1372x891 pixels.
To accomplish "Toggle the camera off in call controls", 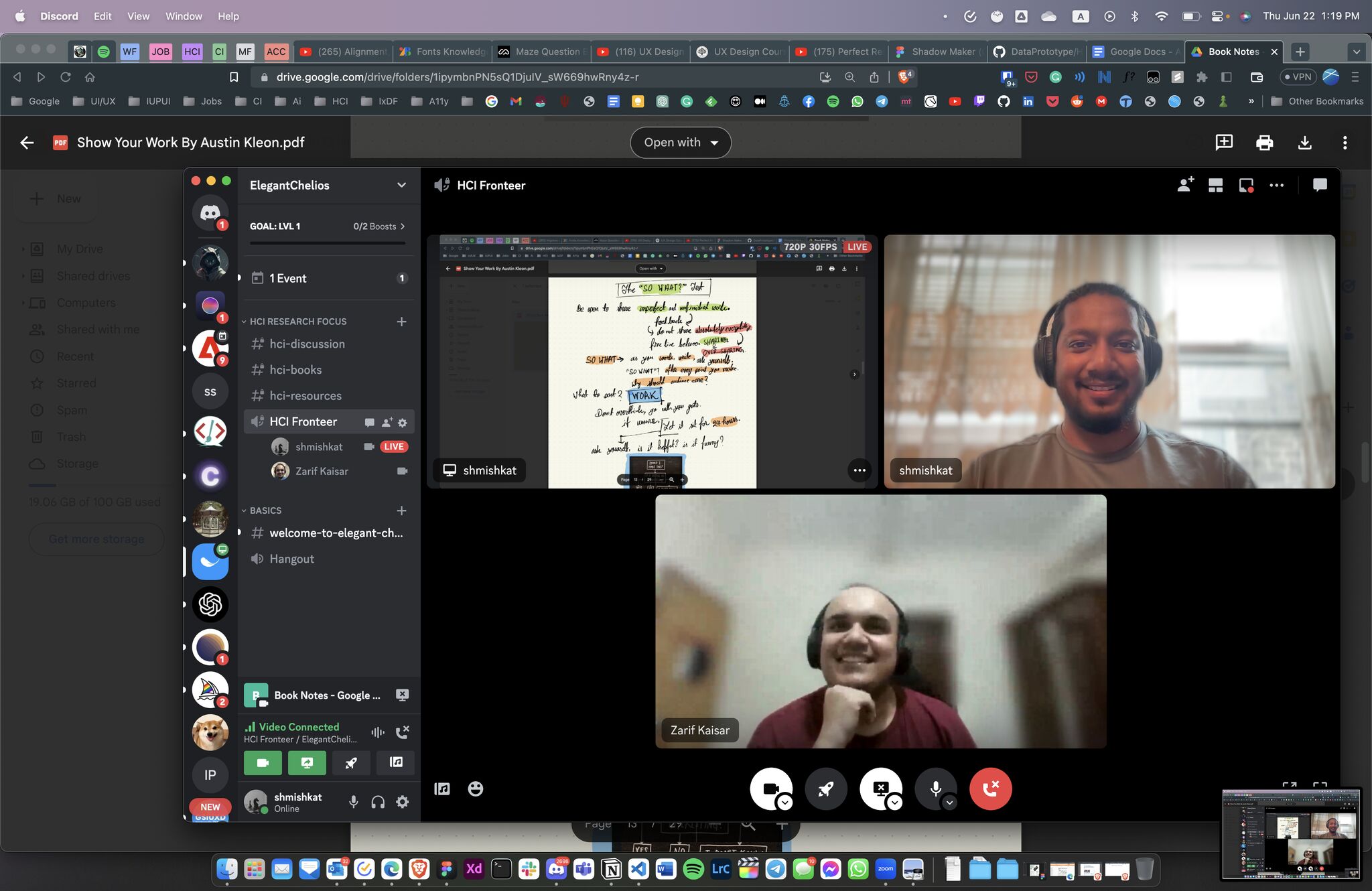I will click(x=769, y=789).
